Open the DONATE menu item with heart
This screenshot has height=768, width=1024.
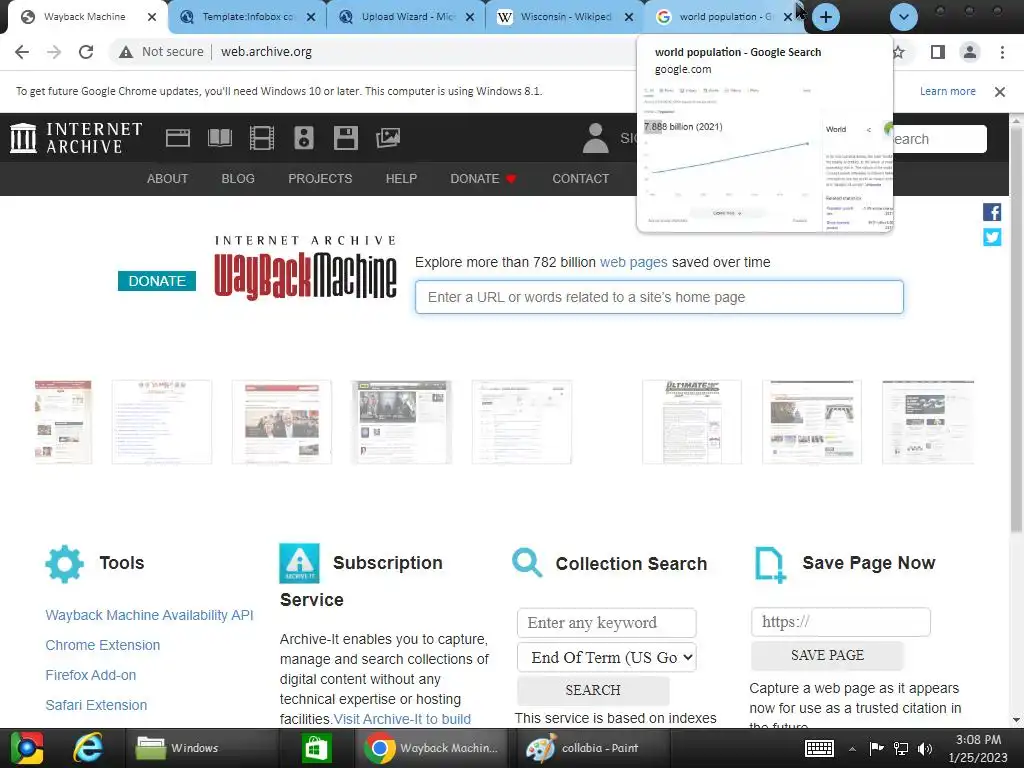pyautogui.click(x=483, y=178)
